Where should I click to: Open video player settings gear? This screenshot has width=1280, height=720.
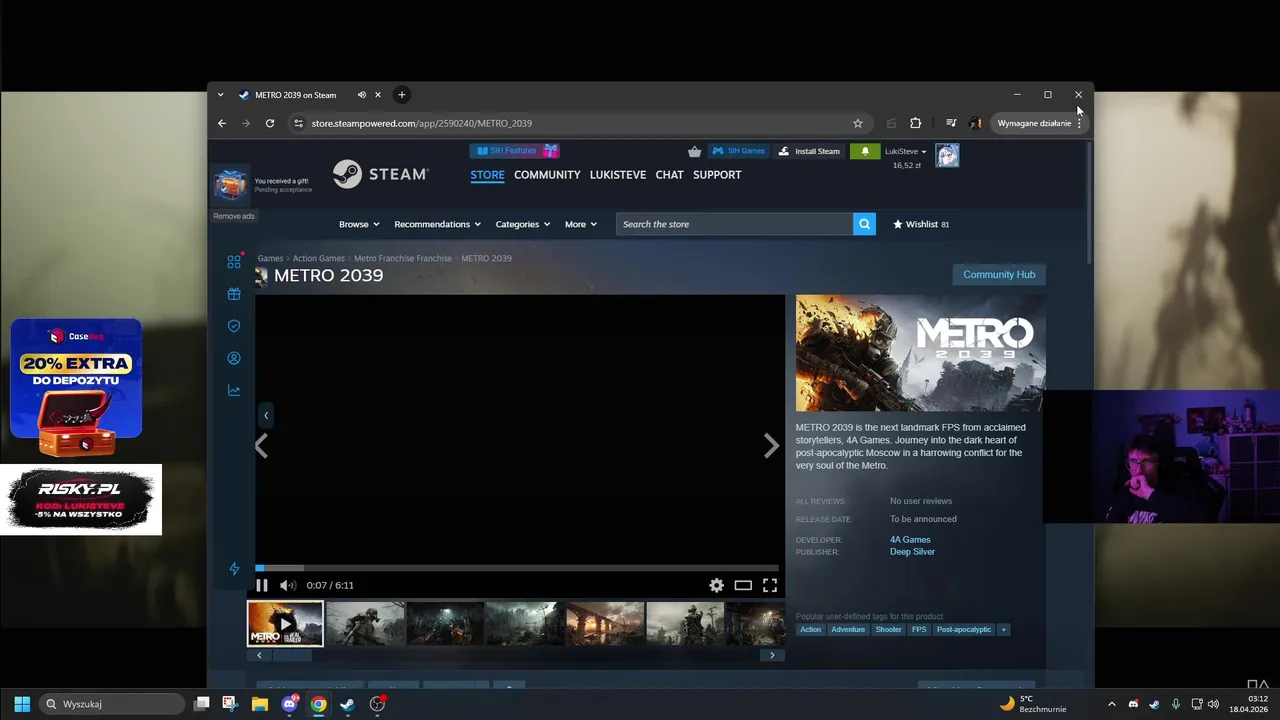[716, 585]
